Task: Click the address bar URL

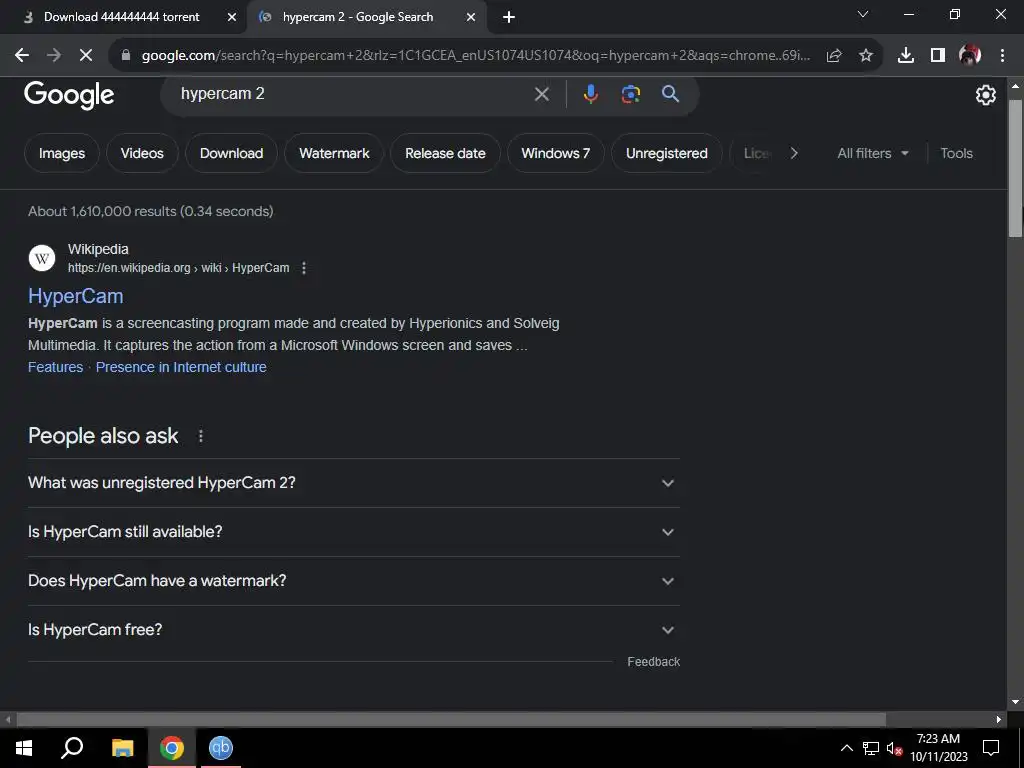Action: [x=475, y=56]
